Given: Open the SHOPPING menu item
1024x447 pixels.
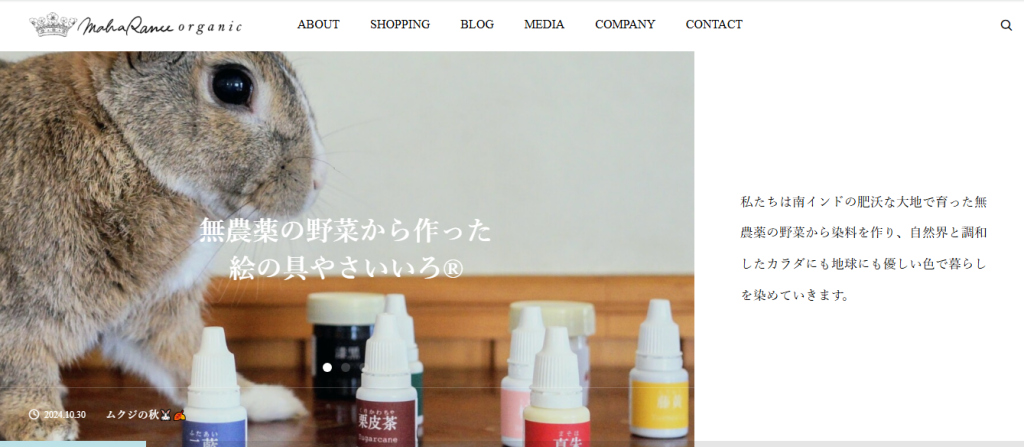Looking at the screenshot, I should tap(400, 25).
